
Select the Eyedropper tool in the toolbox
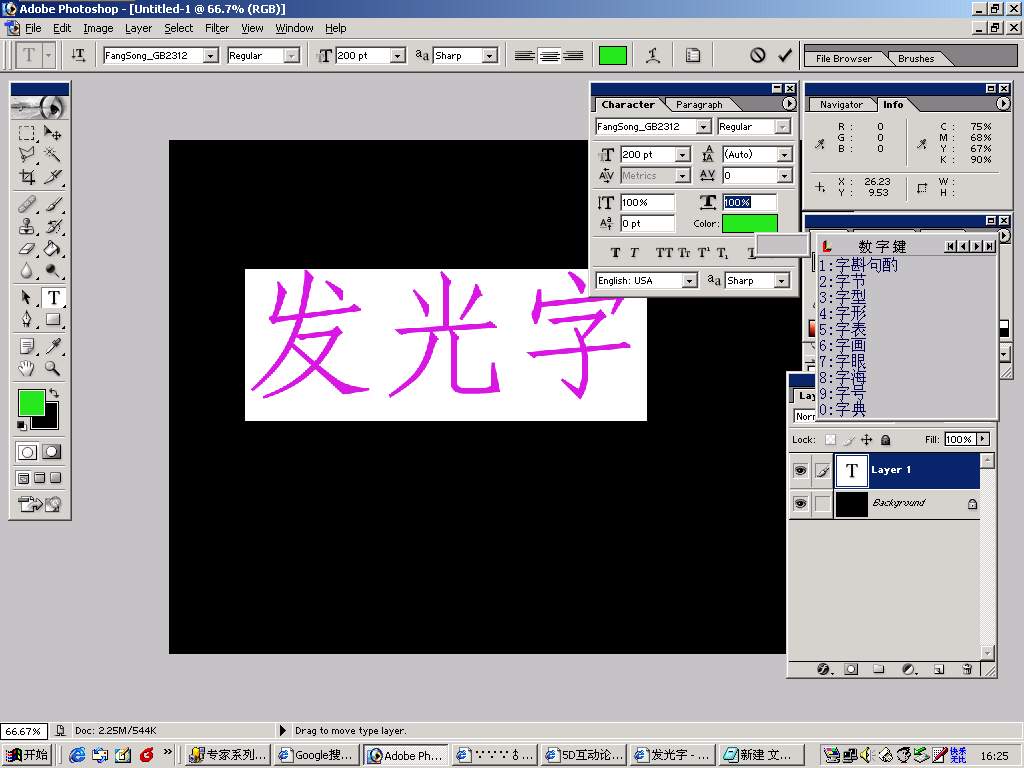tap(53, 346)
